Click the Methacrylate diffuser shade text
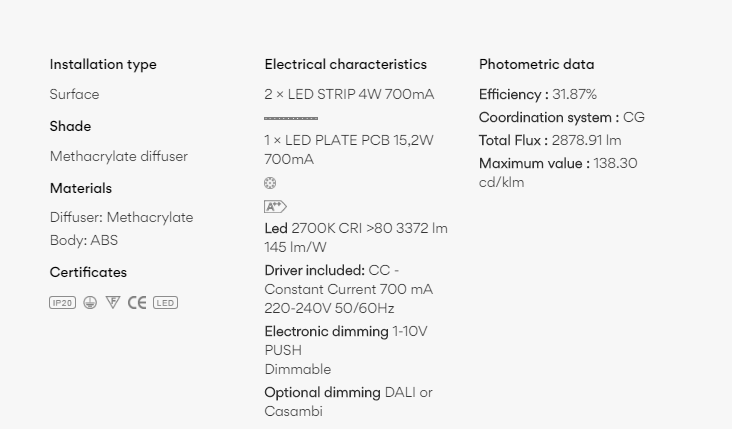Screen dimensions: 732x429 (119, 156)
